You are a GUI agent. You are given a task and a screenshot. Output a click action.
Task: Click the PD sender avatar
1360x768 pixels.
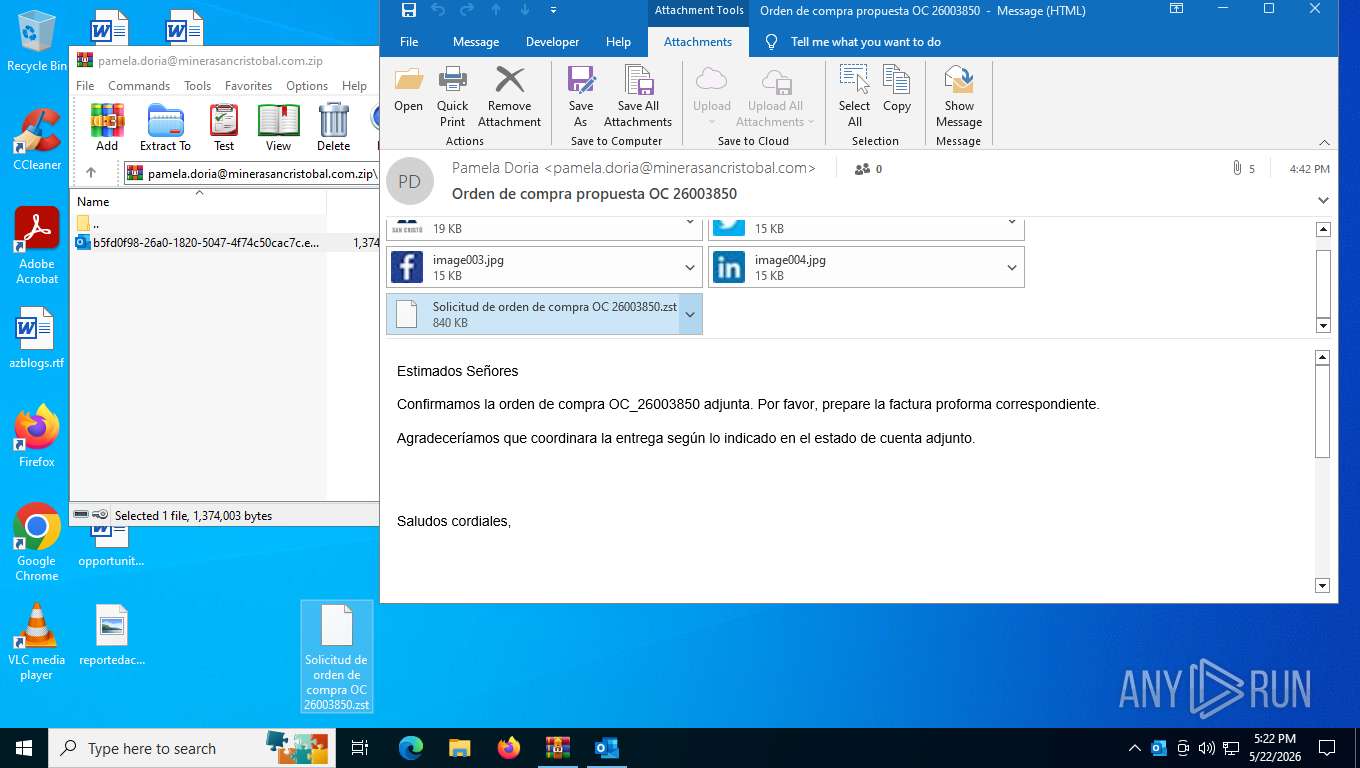(410, 181)
